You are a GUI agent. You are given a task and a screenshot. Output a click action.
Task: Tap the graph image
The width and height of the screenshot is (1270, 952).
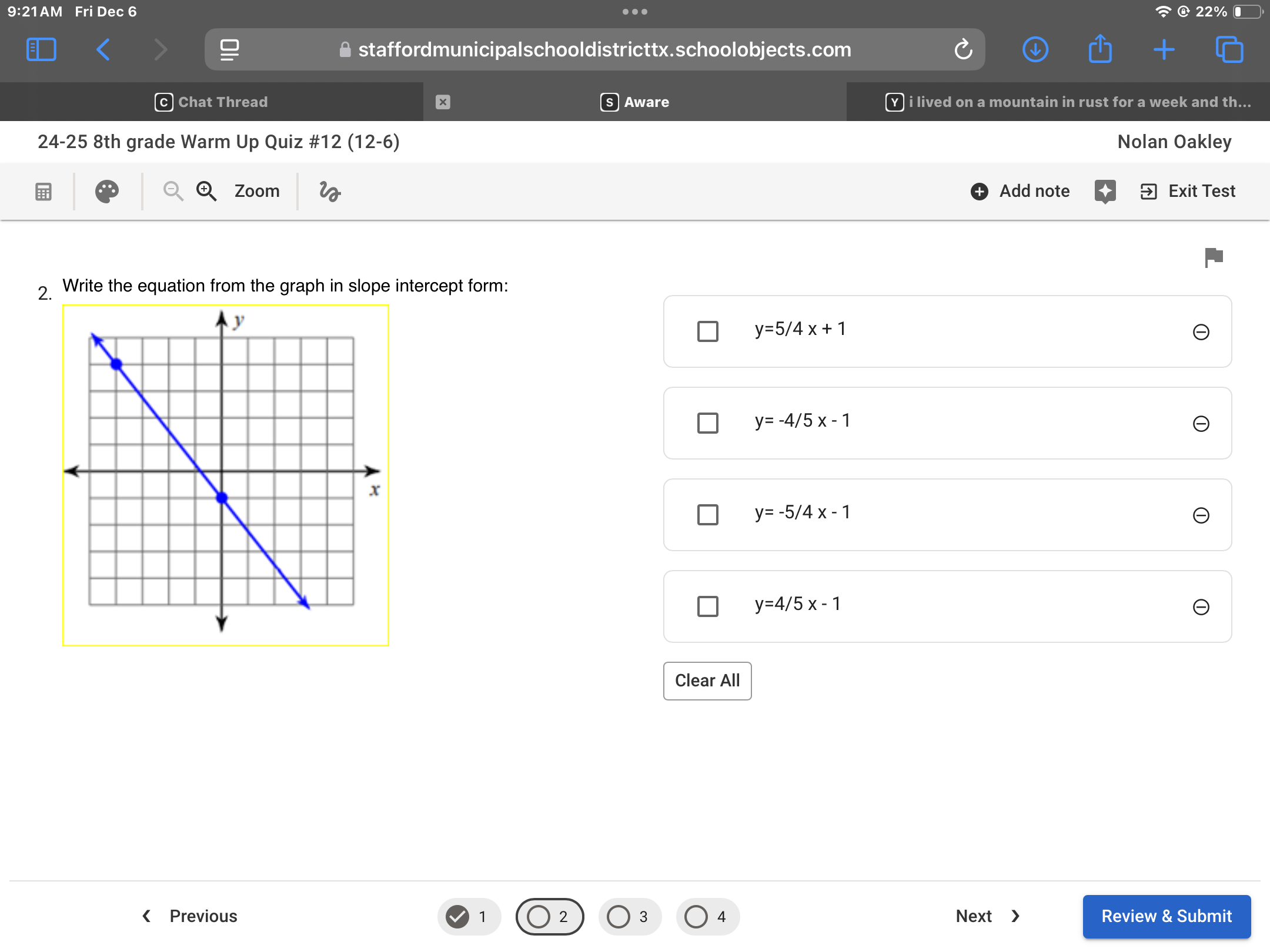pyautogui.click(x=226, y=475)
